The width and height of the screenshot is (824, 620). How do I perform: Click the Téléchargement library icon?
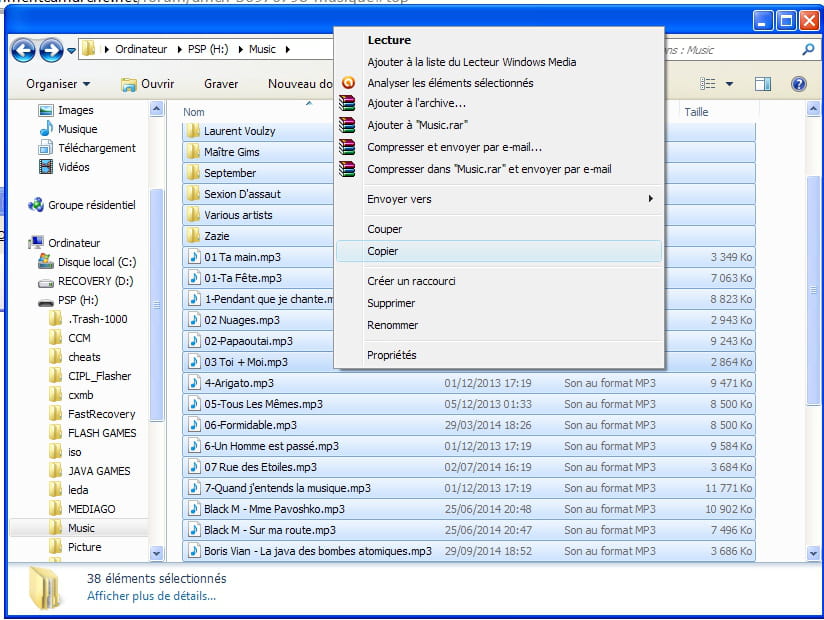pos(46,148)
